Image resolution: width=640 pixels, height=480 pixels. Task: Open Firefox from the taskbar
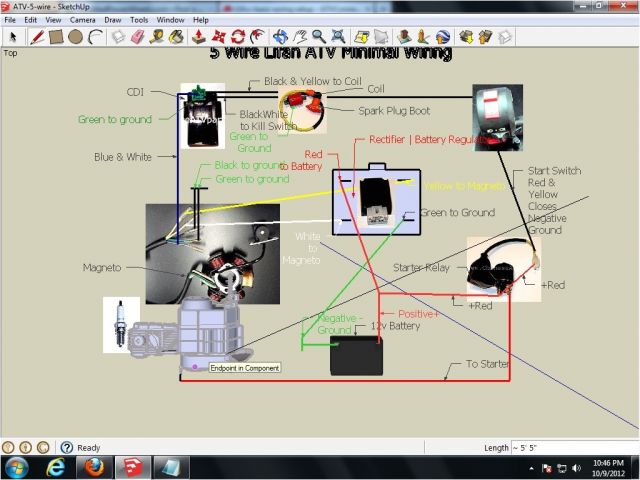tap(93, 467)
